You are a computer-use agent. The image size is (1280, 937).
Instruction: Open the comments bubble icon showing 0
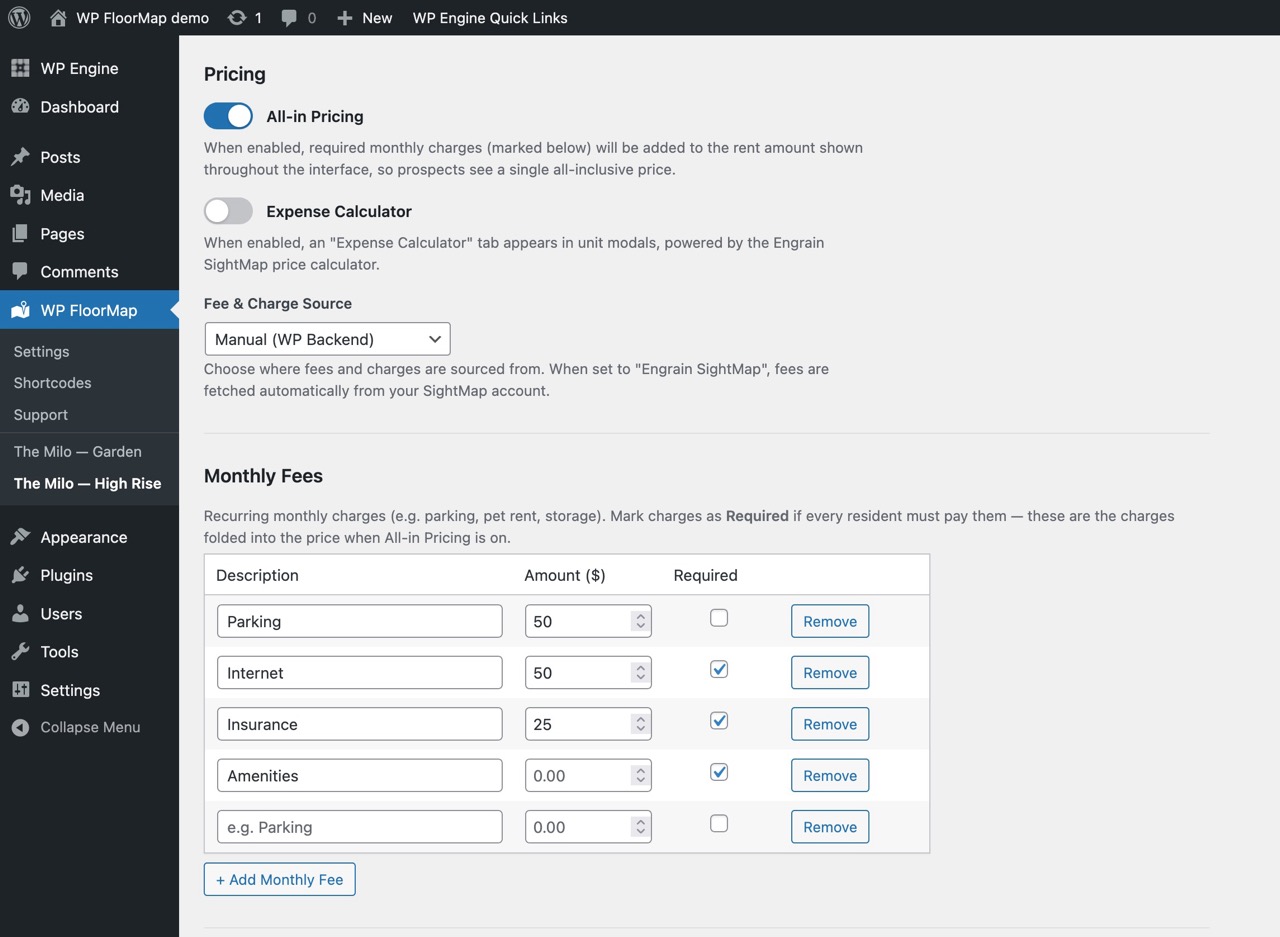tap(290, 17)
